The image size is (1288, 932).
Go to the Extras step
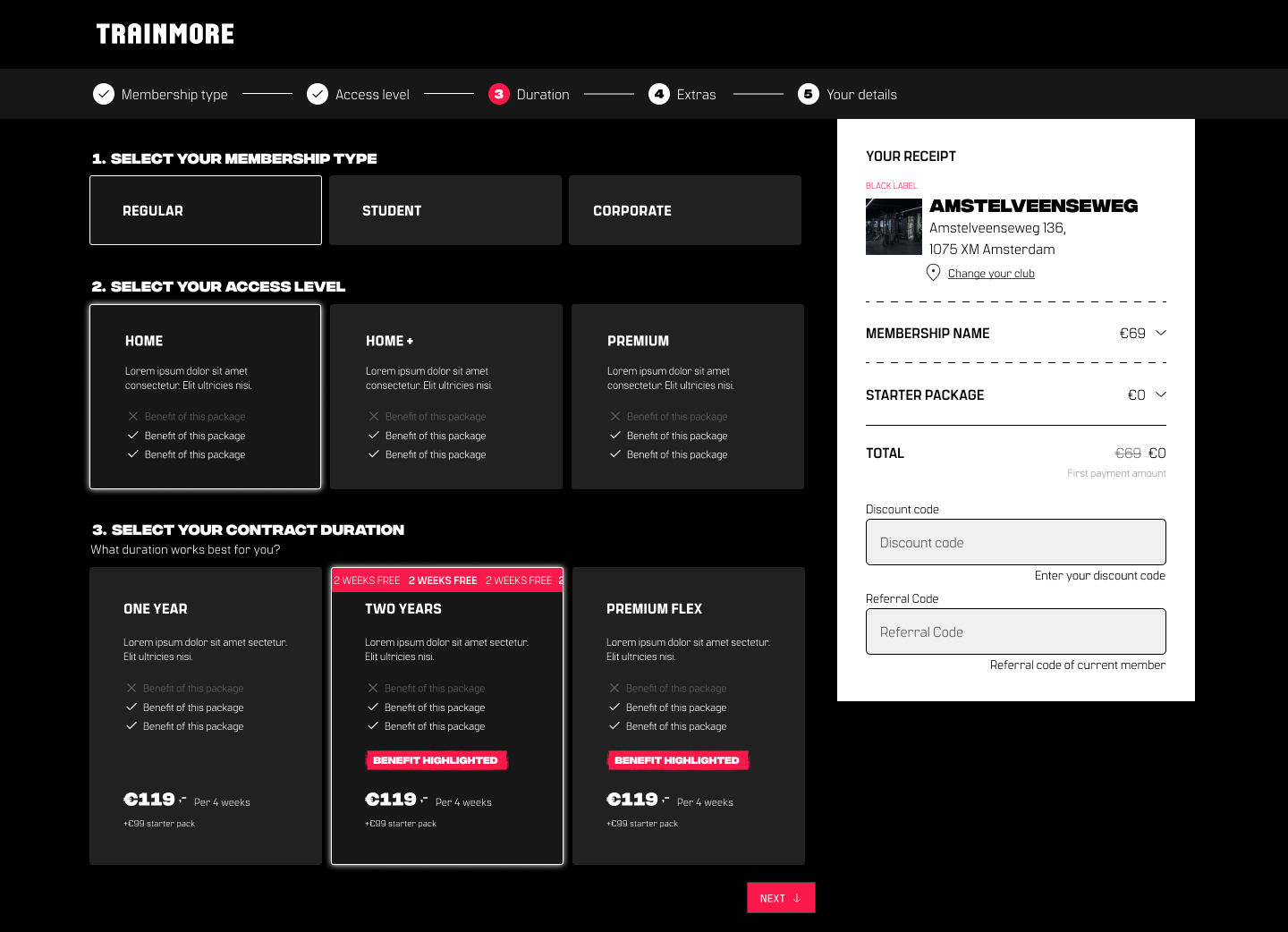[x=682, y=94]
